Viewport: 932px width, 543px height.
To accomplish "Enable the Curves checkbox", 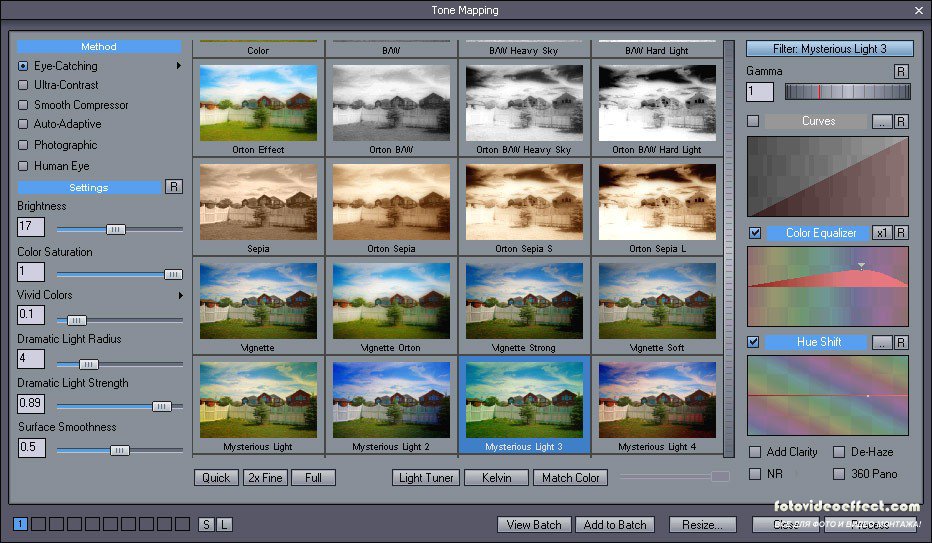I will [753, 121].
